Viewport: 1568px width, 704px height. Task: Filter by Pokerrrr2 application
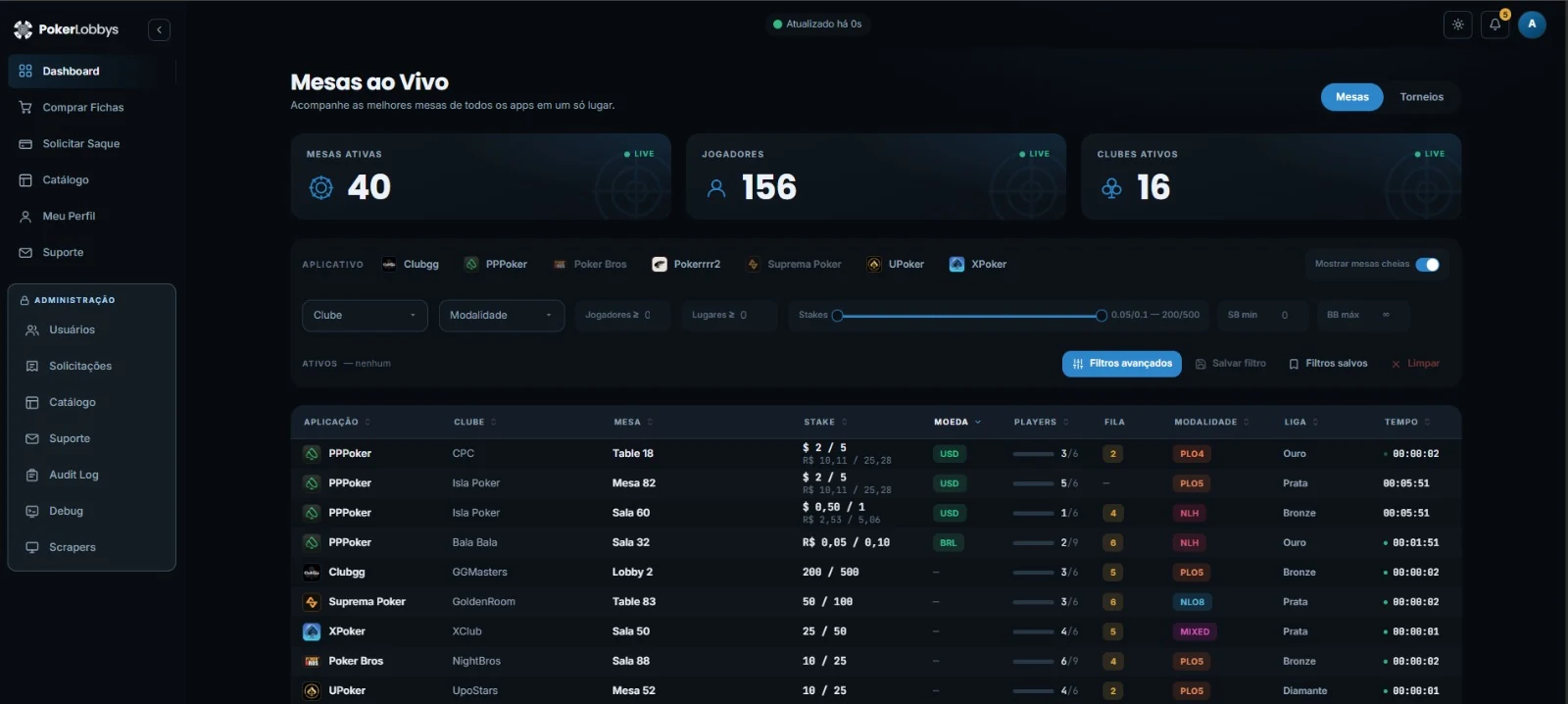click(x=686, y=264)
